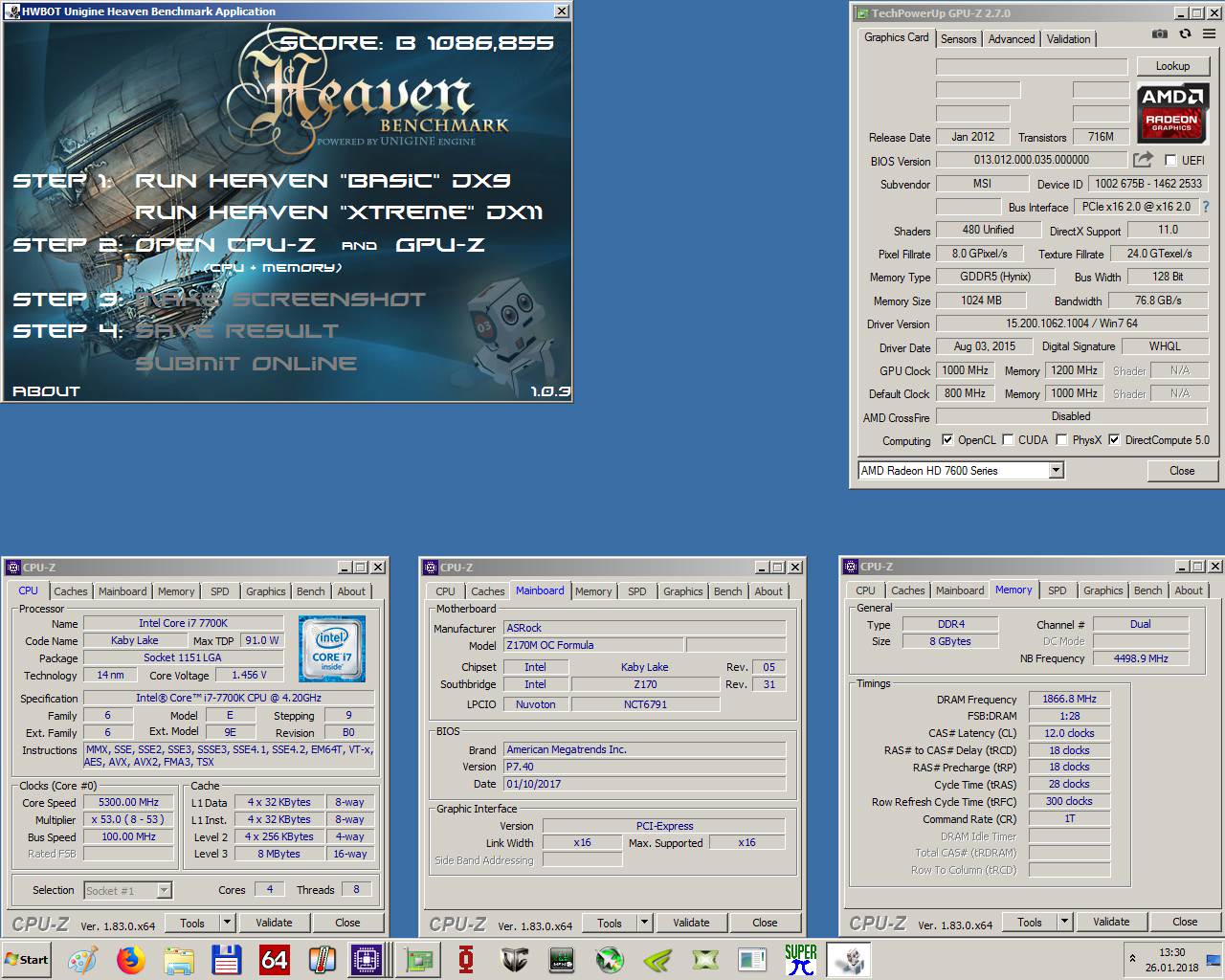Click About in the Heaven window
This screenshot has height=980, width=1225.
[x=46, y=390]
